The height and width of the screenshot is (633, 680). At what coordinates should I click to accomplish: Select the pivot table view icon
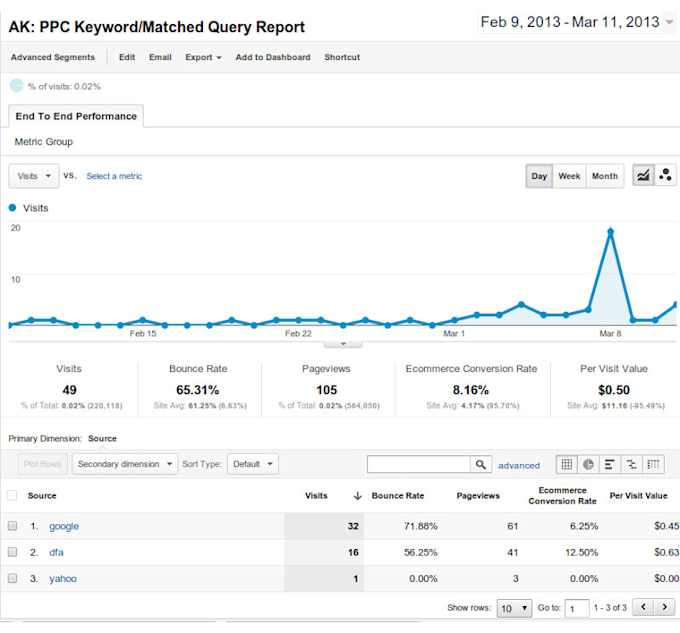(x=653, y=464)
